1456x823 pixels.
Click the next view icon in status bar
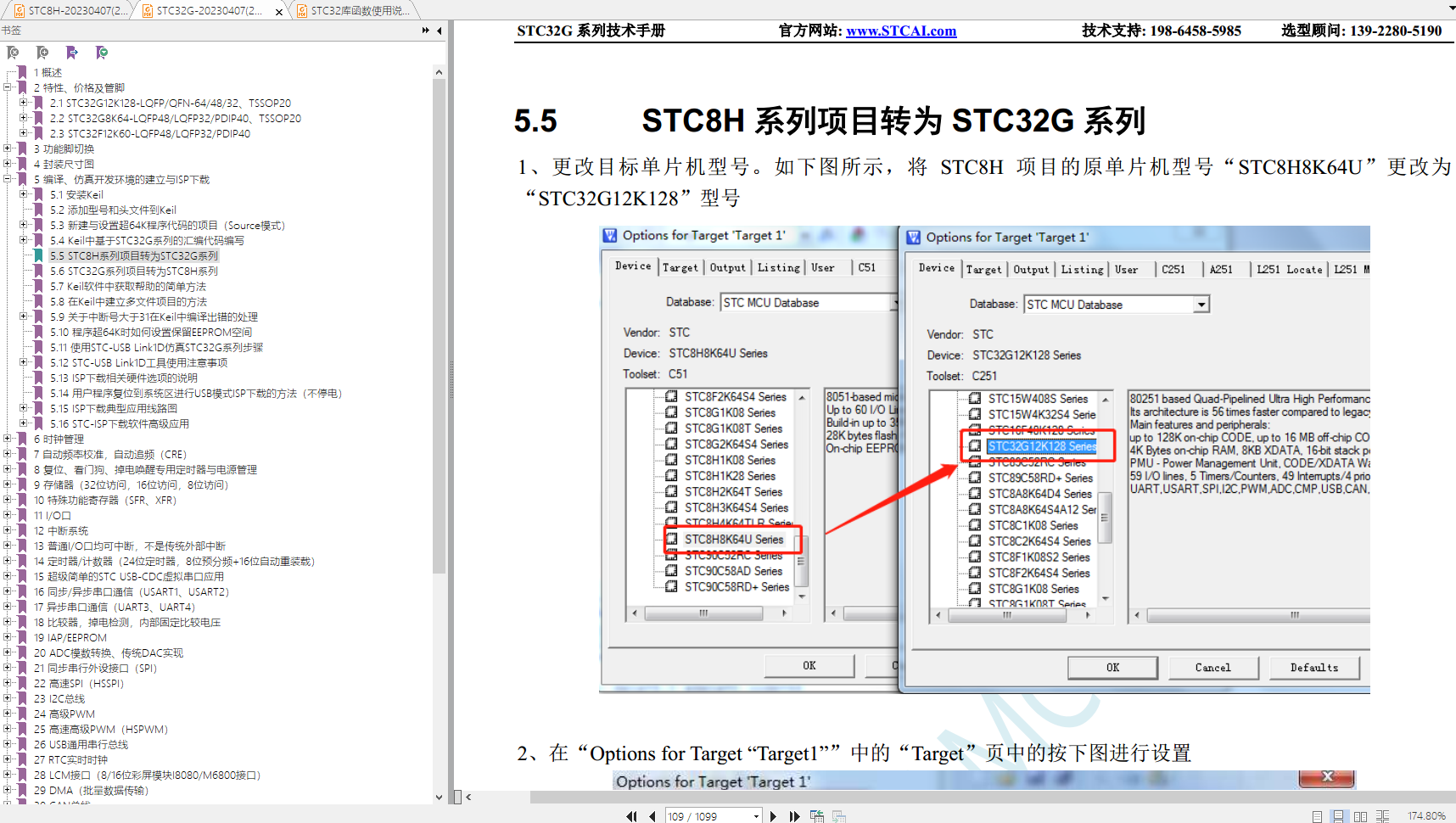839,816
